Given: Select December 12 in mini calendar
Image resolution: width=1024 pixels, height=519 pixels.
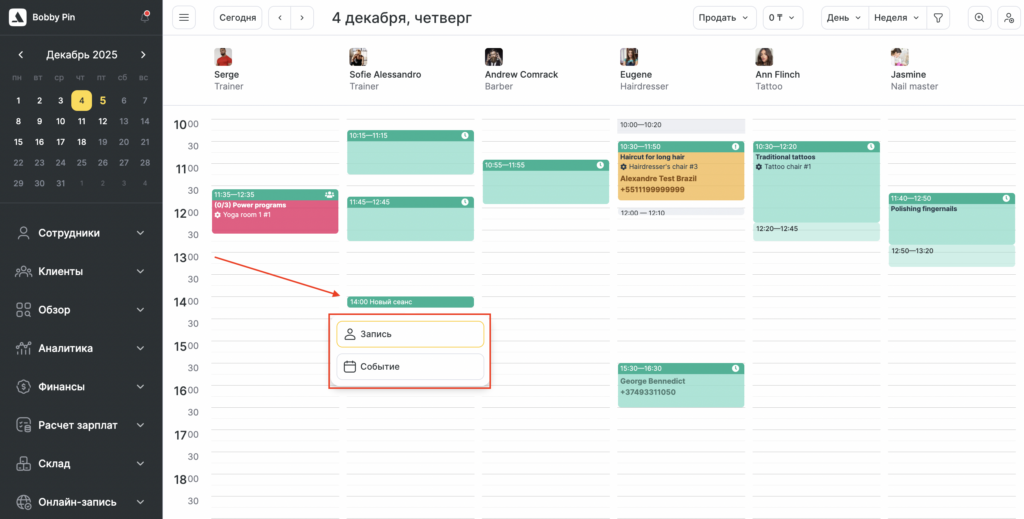Looking at the screenshot, I should [102, 121].
